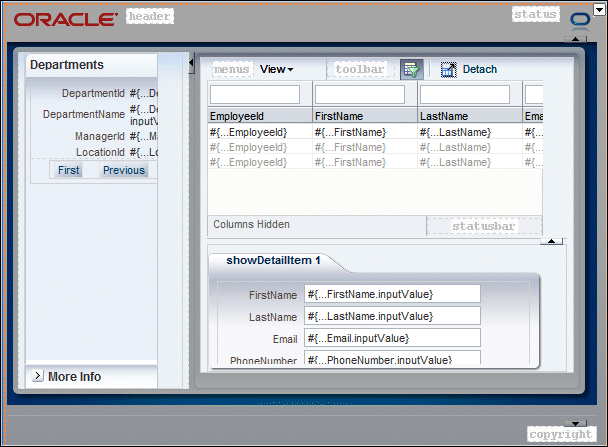Select the first-row #{...LastName} cell
Image resolution: width=608 pixels, height=447 pixels.
tap(470, 132)
